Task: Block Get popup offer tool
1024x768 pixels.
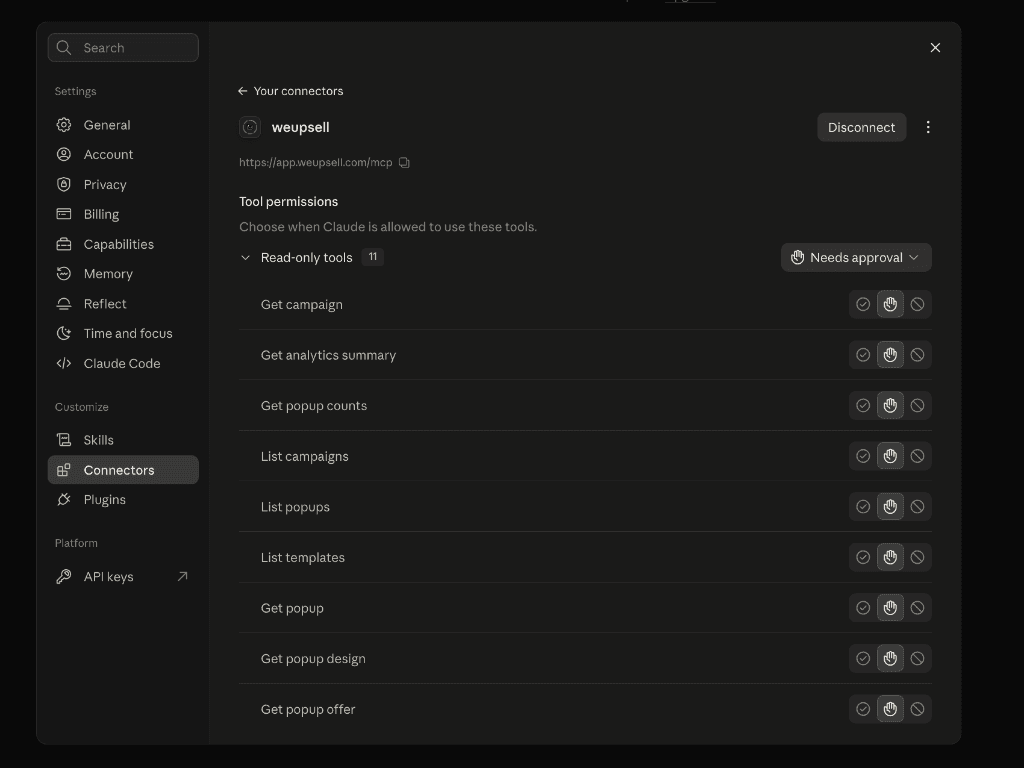Action: point(918,709)
